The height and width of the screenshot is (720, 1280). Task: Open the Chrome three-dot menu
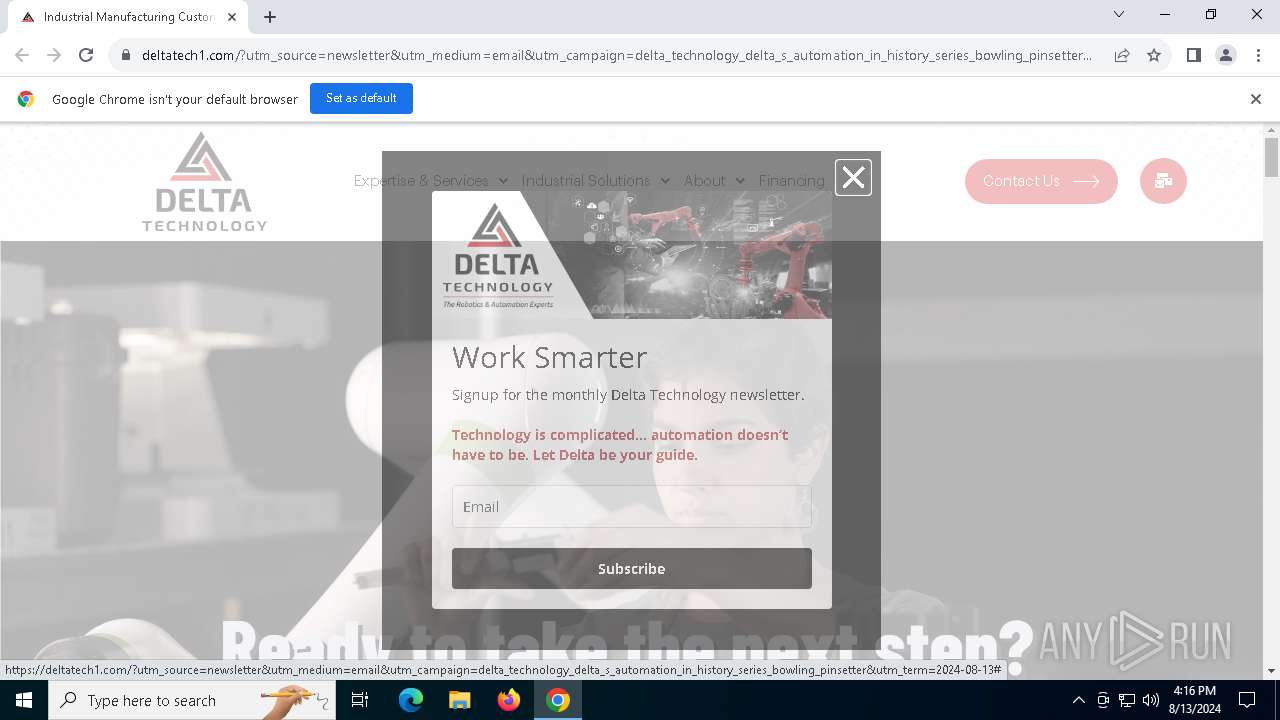point(1257,55)
